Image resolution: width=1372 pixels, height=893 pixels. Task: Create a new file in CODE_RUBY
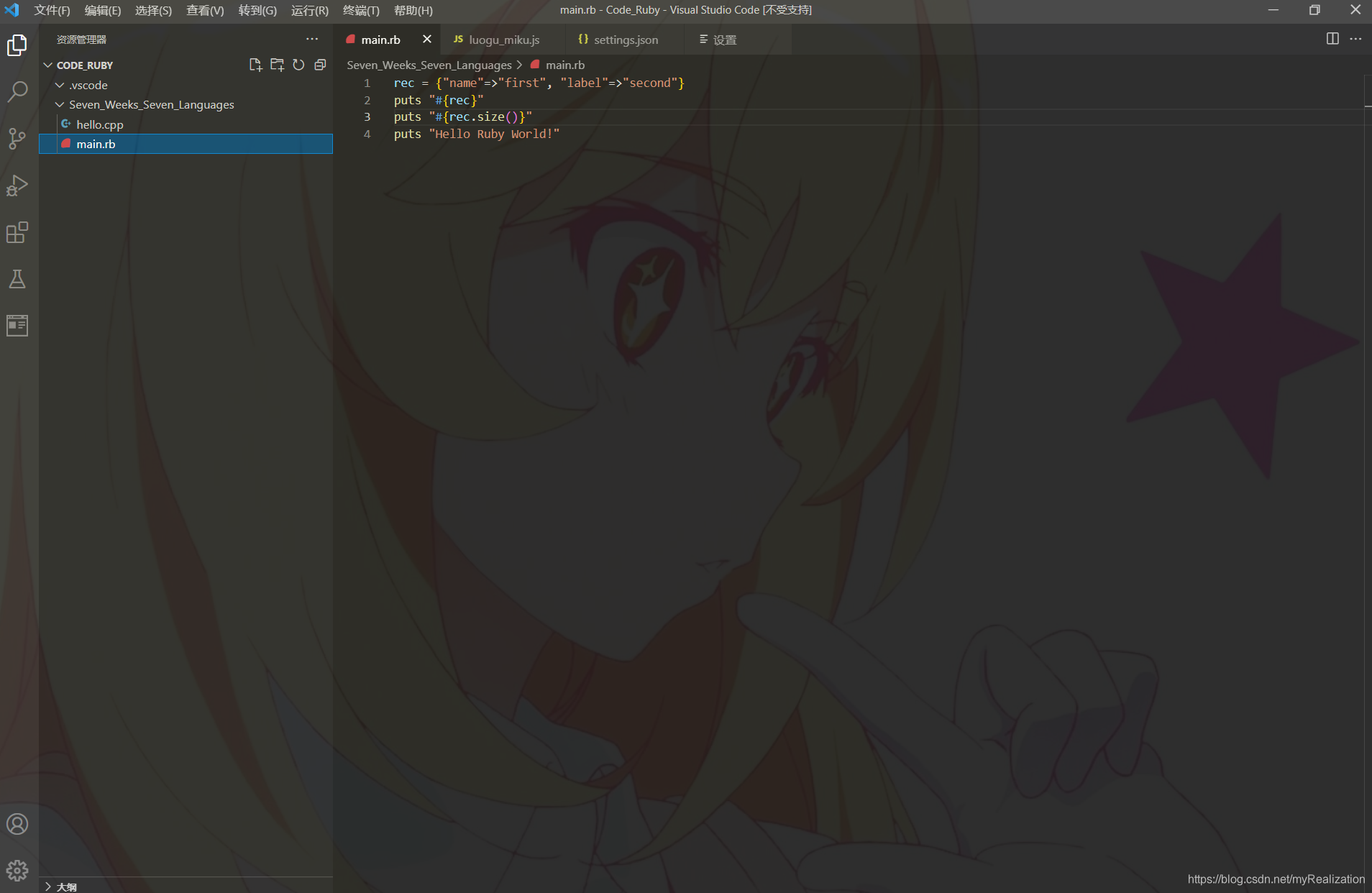click(x=255, y=65)
